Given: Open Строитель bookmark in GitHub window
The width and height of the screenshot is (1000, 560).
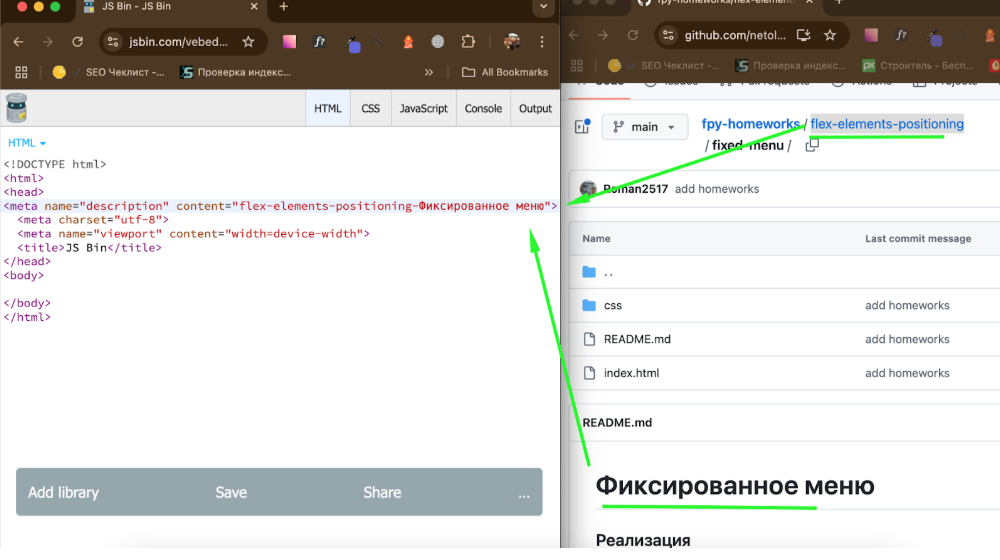Looking at the screenshot, I should point(918,66).
